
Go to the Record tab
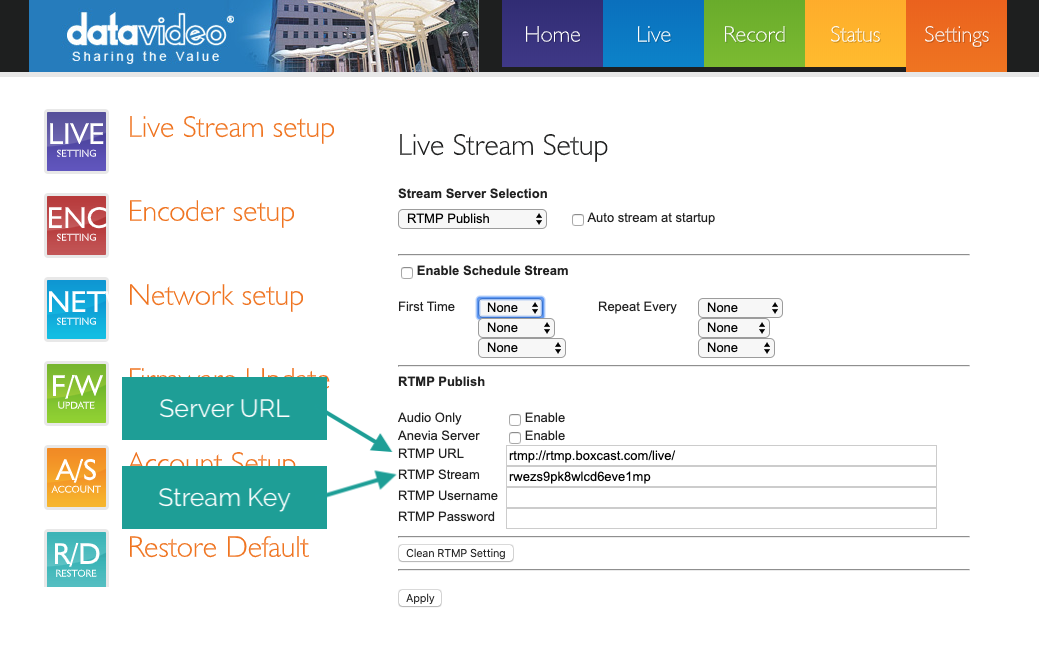click(x=754, y=36)
